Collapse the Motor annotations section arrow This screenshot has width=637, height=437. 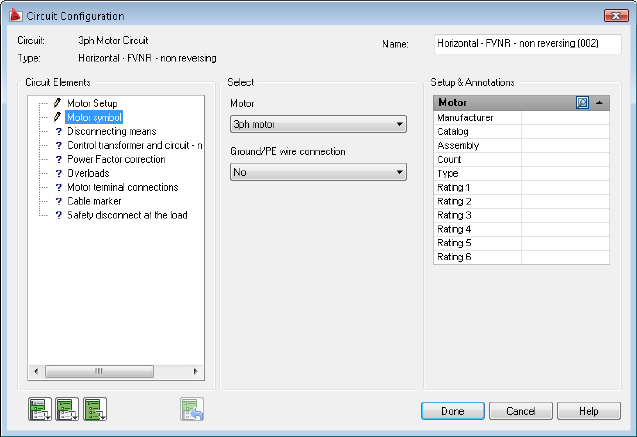(599, 102)
